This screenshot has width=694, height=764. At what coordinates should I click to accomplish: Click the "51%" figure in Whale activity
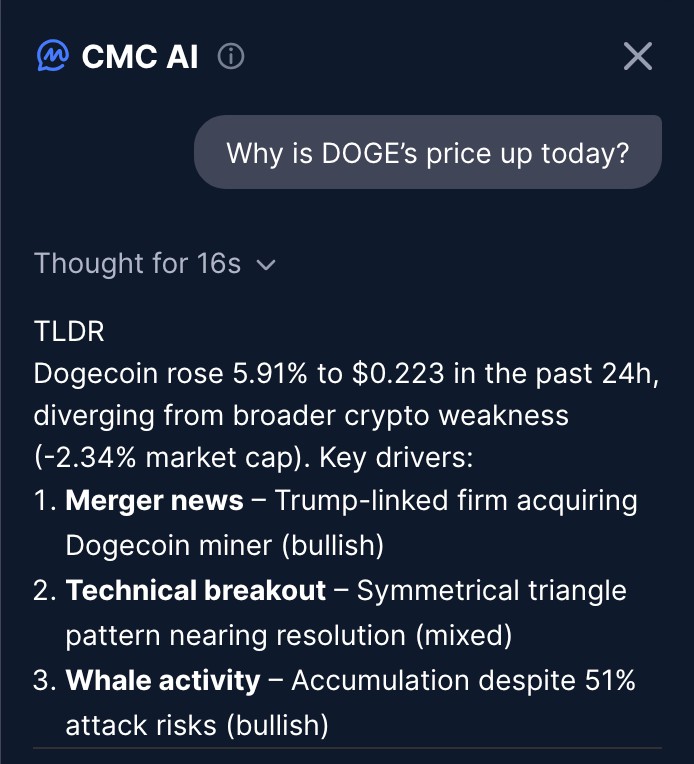610,681
